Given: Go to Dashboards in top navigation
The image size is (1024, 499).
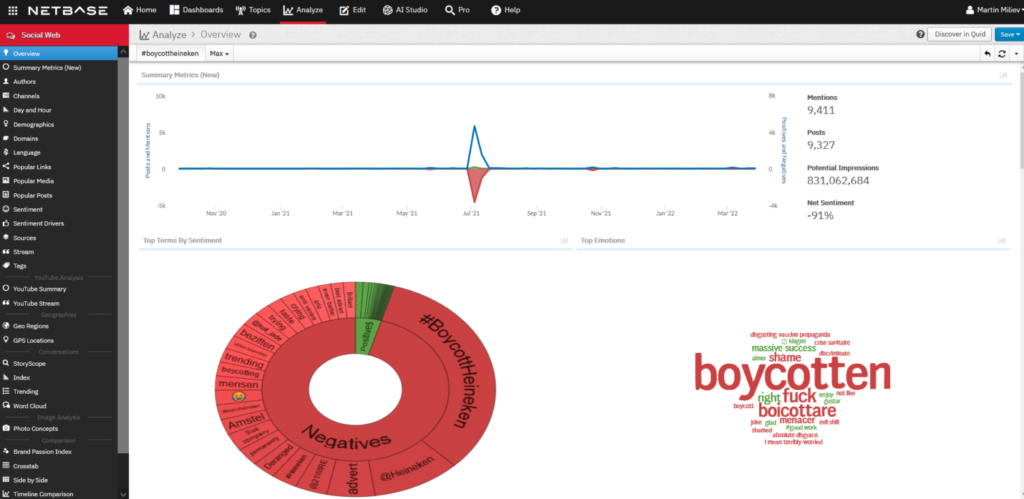Looking at the screenshot, I should click(x=196, y=10).
